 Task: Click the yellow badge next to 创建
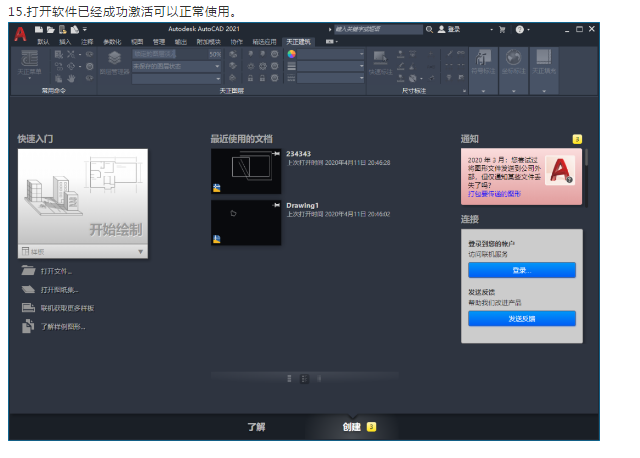(371, 427)
